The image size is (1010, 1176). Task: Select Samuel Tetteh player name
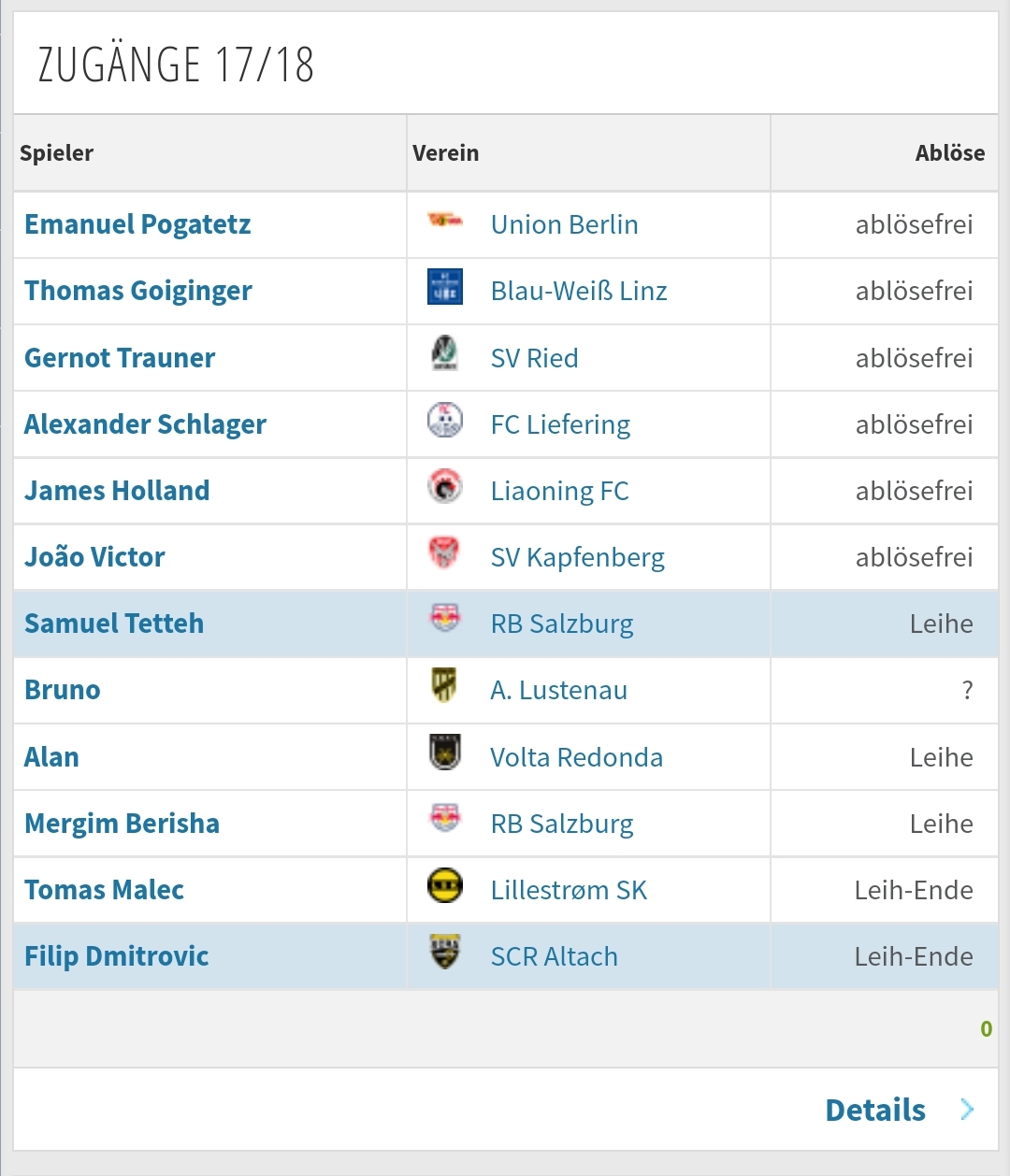click(114, 624)
